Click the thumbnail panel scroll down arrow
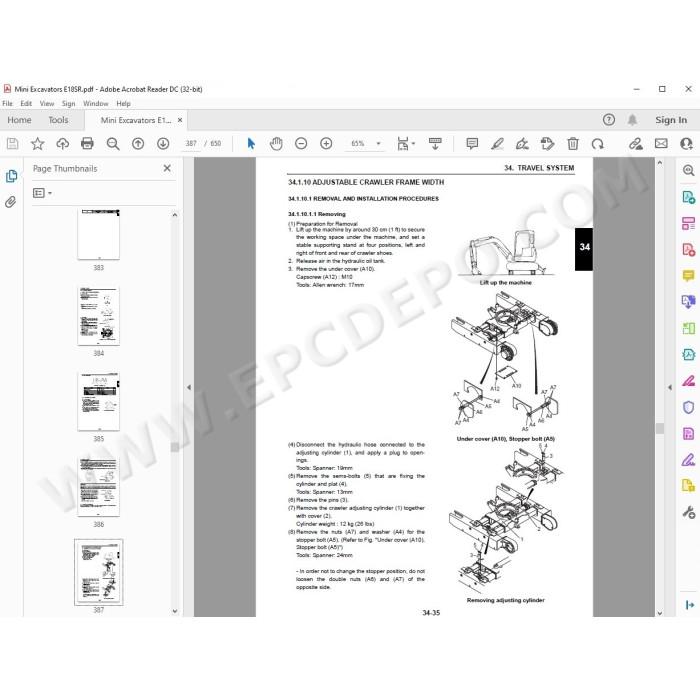The height and width of the screenshot is (700, 700). [x=175, y=611]
